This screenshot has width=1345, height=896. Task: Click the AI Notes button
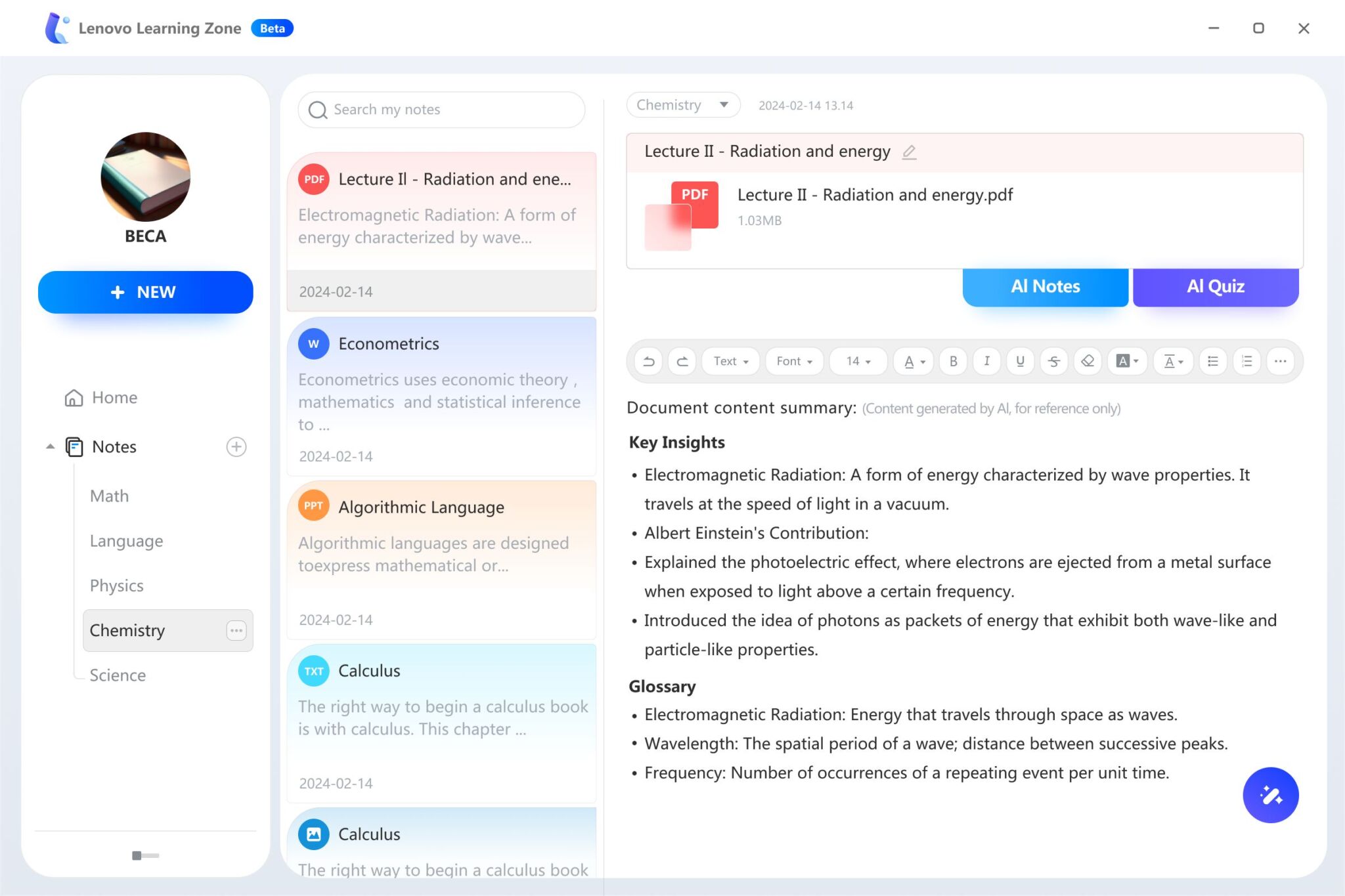tap(1044, 285)
